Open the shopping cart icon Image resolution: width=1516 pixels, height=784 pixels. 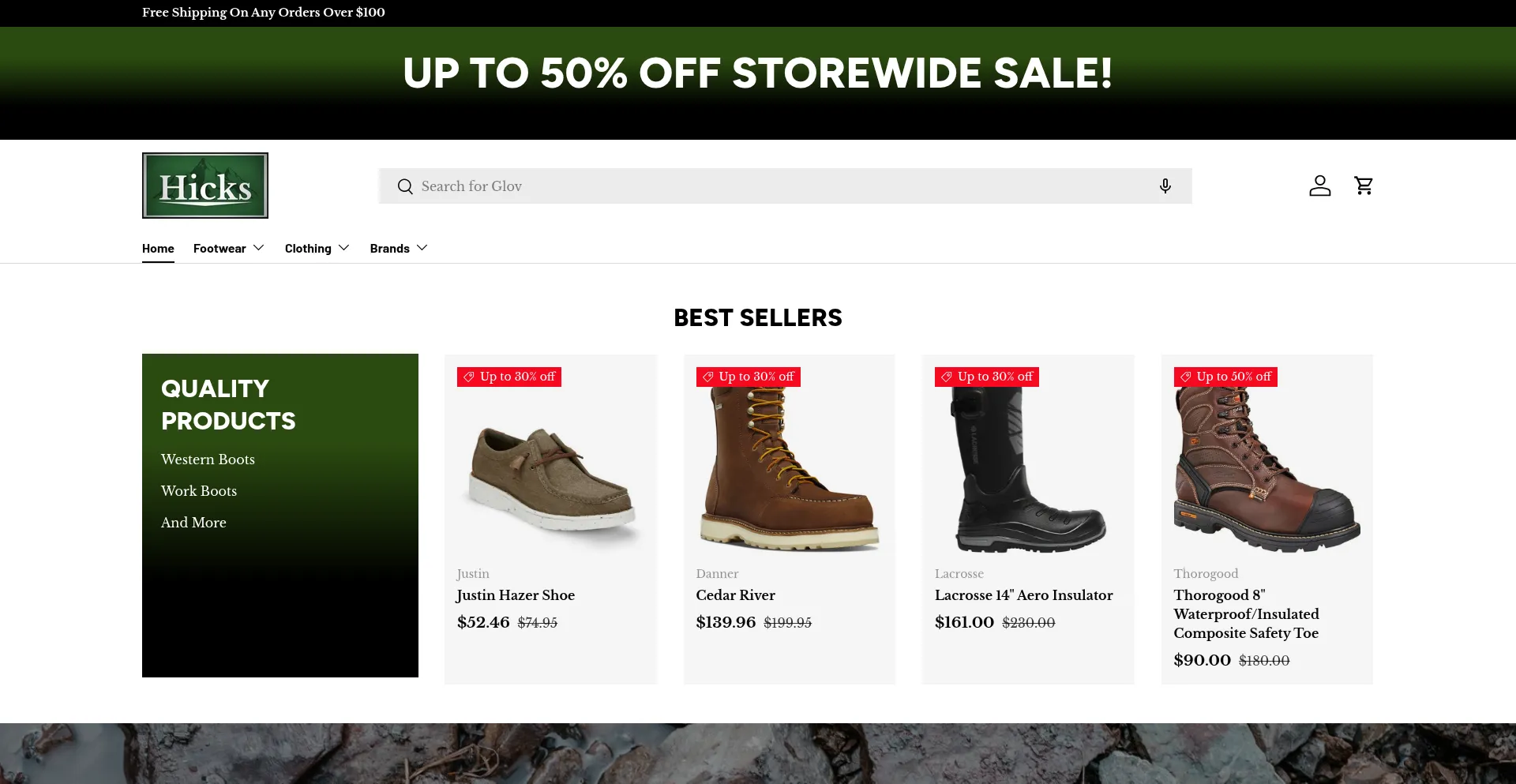(1364, 186)
